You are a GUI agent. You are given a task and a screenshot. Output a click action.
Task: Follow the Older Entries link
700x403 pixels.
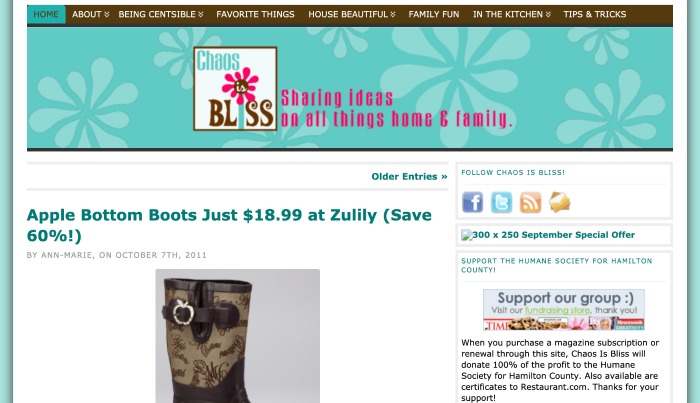pos(409,176)
